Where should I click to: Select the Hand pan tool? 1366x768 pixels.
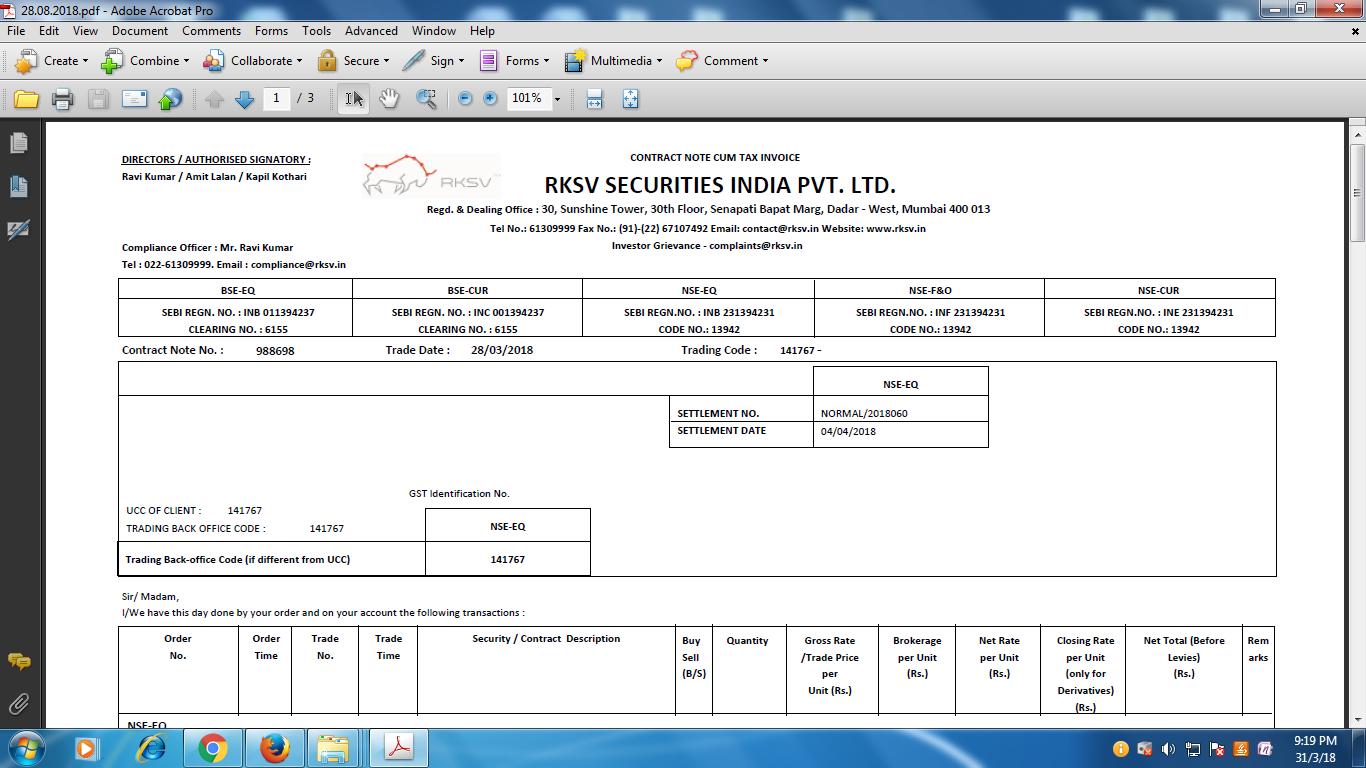pyautogui.click(x=389, y=98)
